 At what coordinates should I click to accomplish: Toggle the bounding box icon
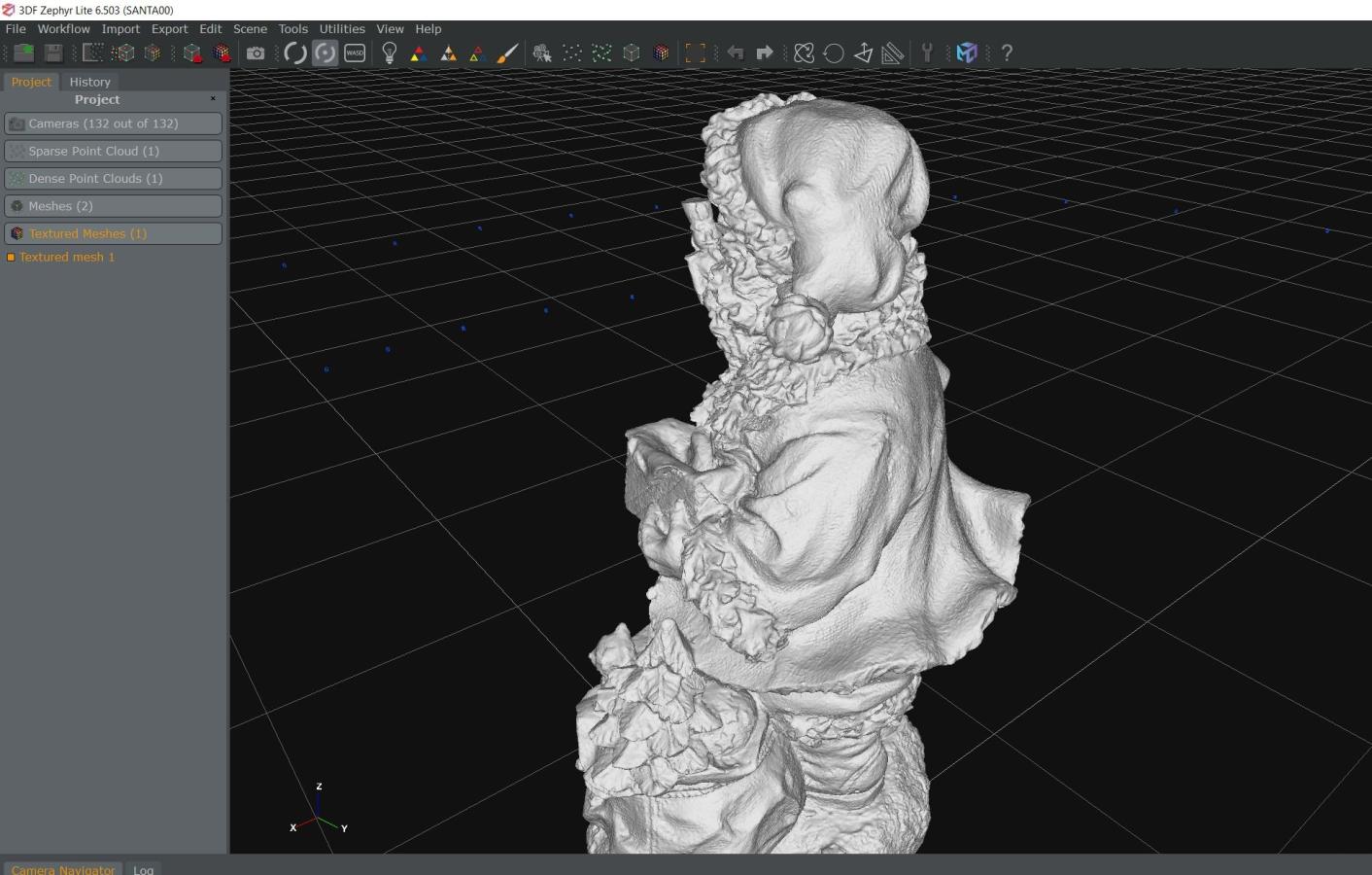696,53
